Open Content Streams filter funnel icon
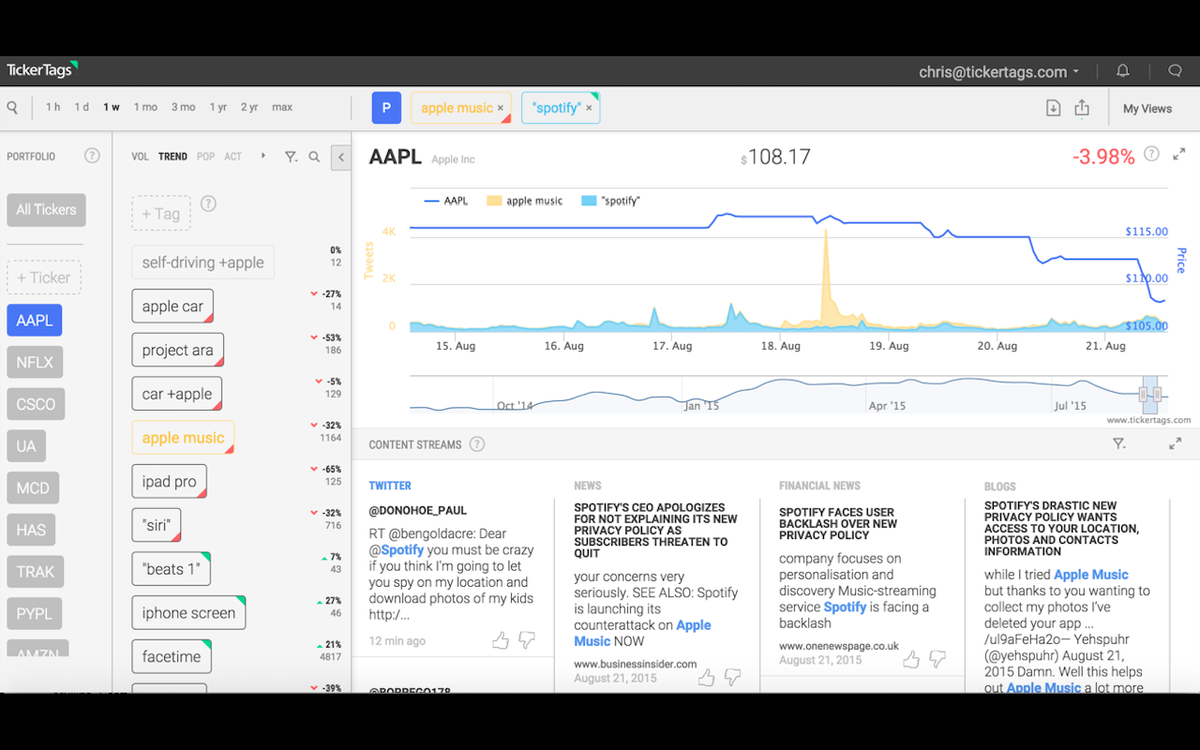 (1119, 444)
